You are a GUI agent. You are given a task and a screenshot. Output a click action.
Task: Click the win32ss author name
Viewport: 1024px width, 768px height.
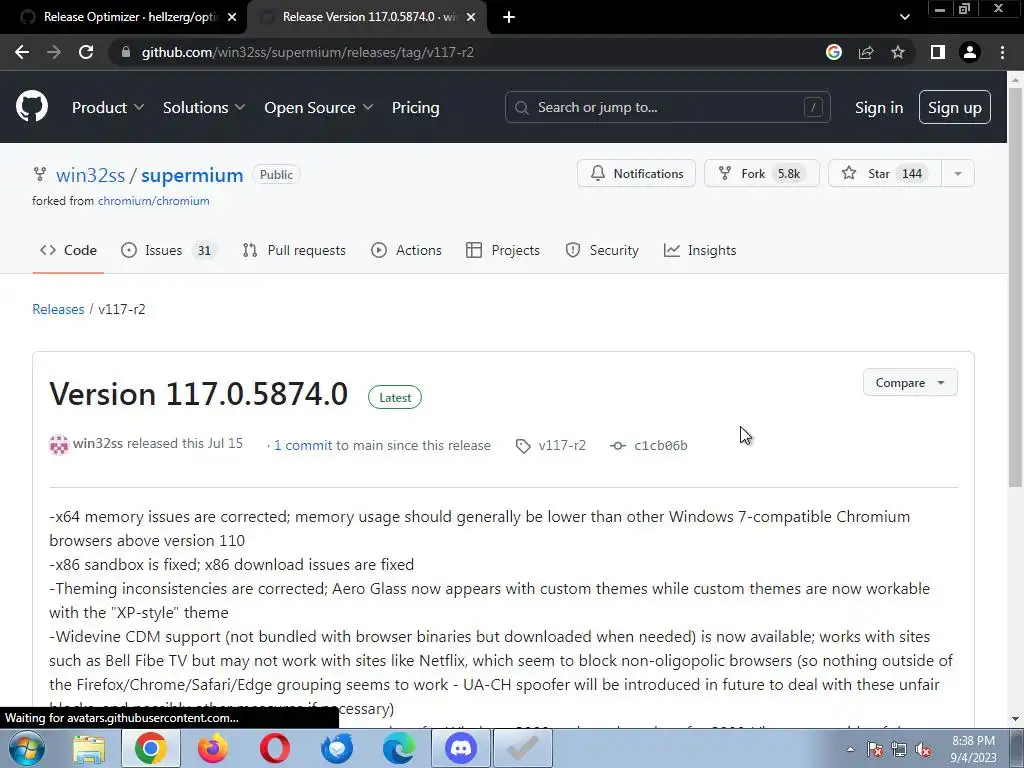(98, 443)
